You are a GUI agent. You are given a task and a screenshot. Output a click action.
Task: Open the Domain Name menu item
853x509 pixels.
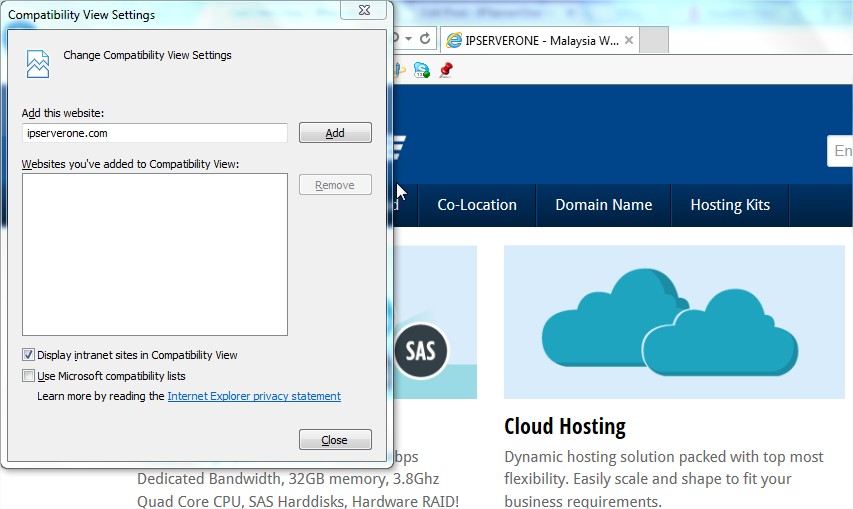click(x=604, y=205)
